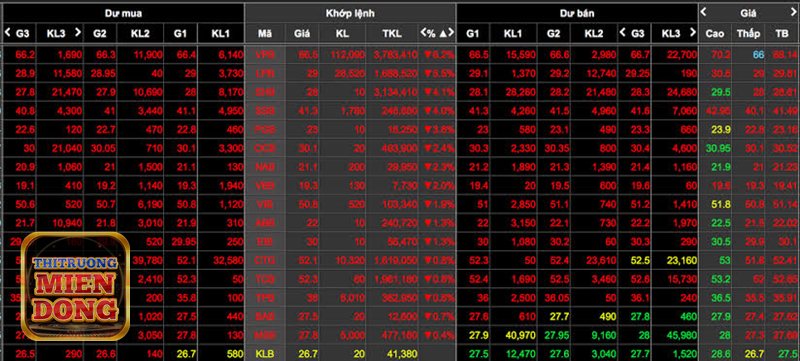Click the TKL total volume column header
800x361 pixels.
[392, 34]
